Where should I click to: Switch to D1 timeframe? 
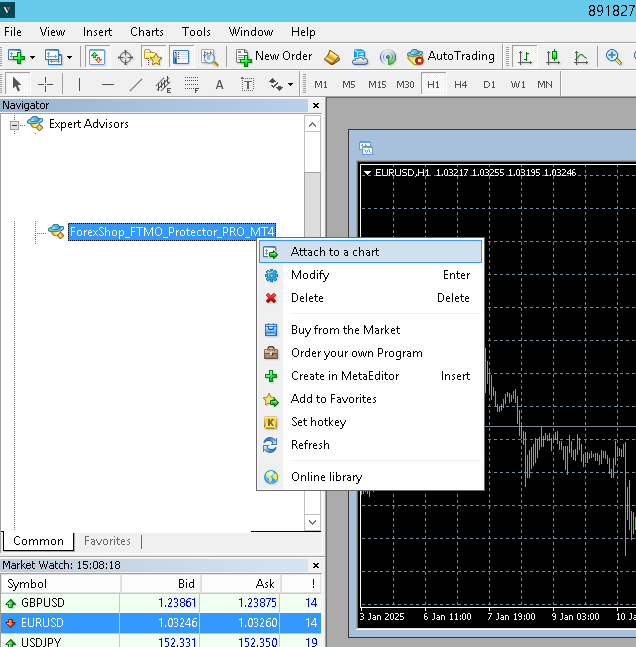pos(489,85)
